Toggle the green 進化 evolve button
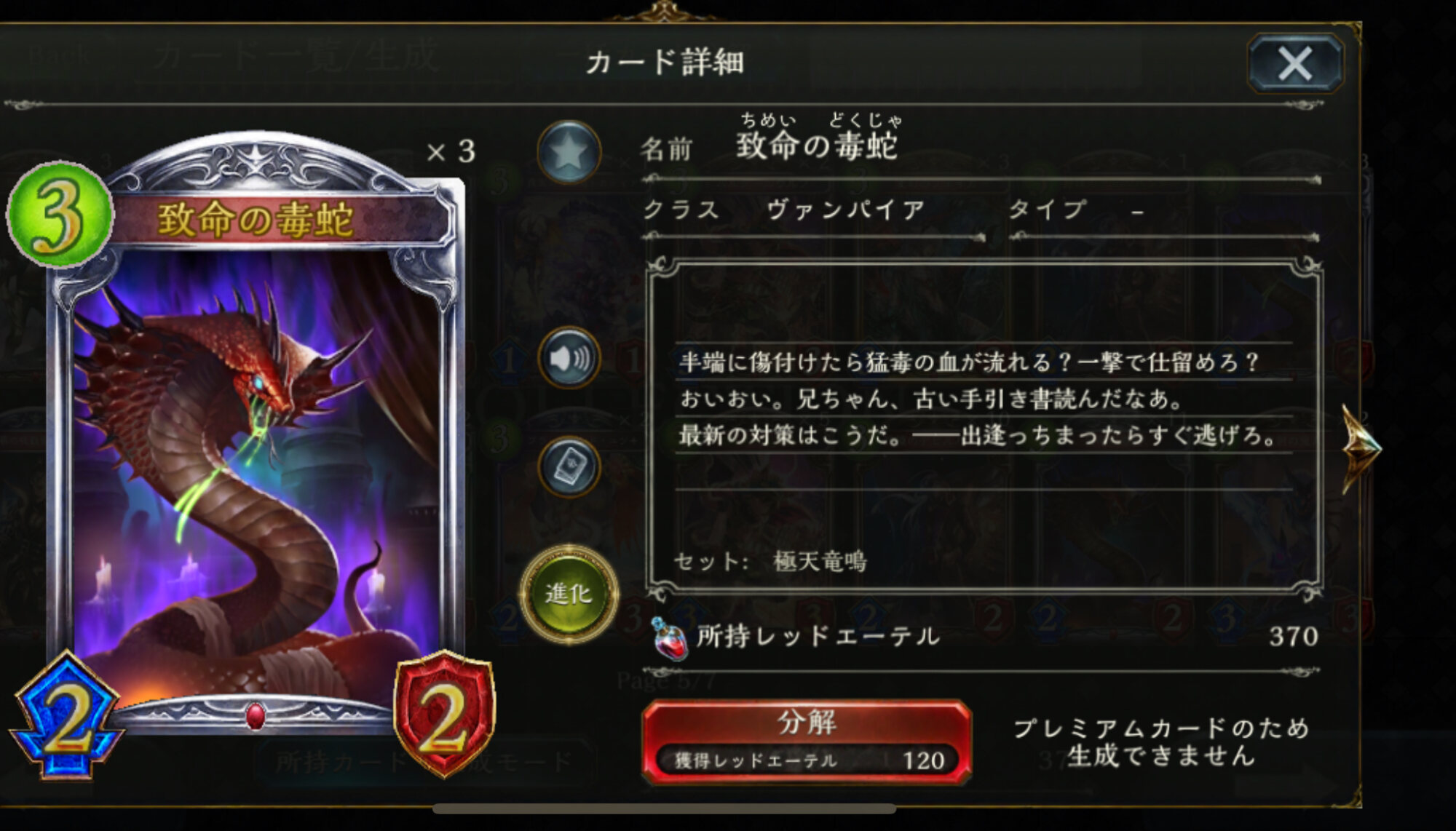1456x831 pixels. click(x=569, y=594)
